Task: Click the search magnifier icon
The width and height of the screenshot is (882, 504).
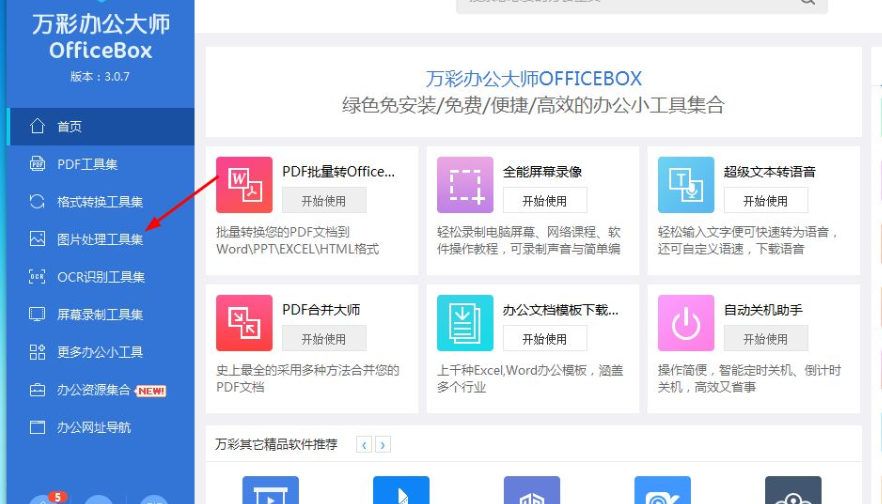Action: tap(807, 2)
